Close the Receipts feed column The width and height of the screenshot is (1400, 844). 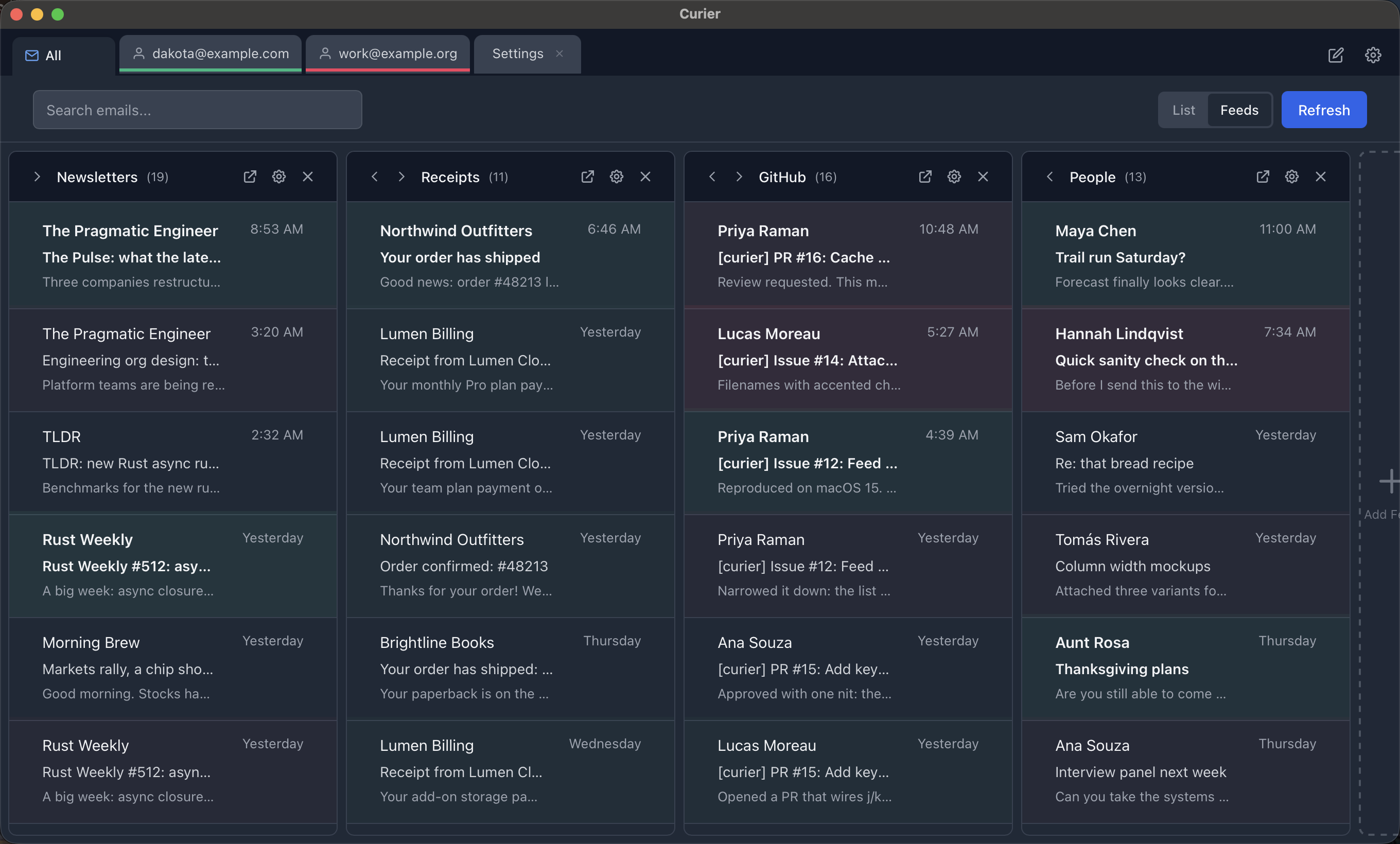pyautogui.click(x=645, y=177)
